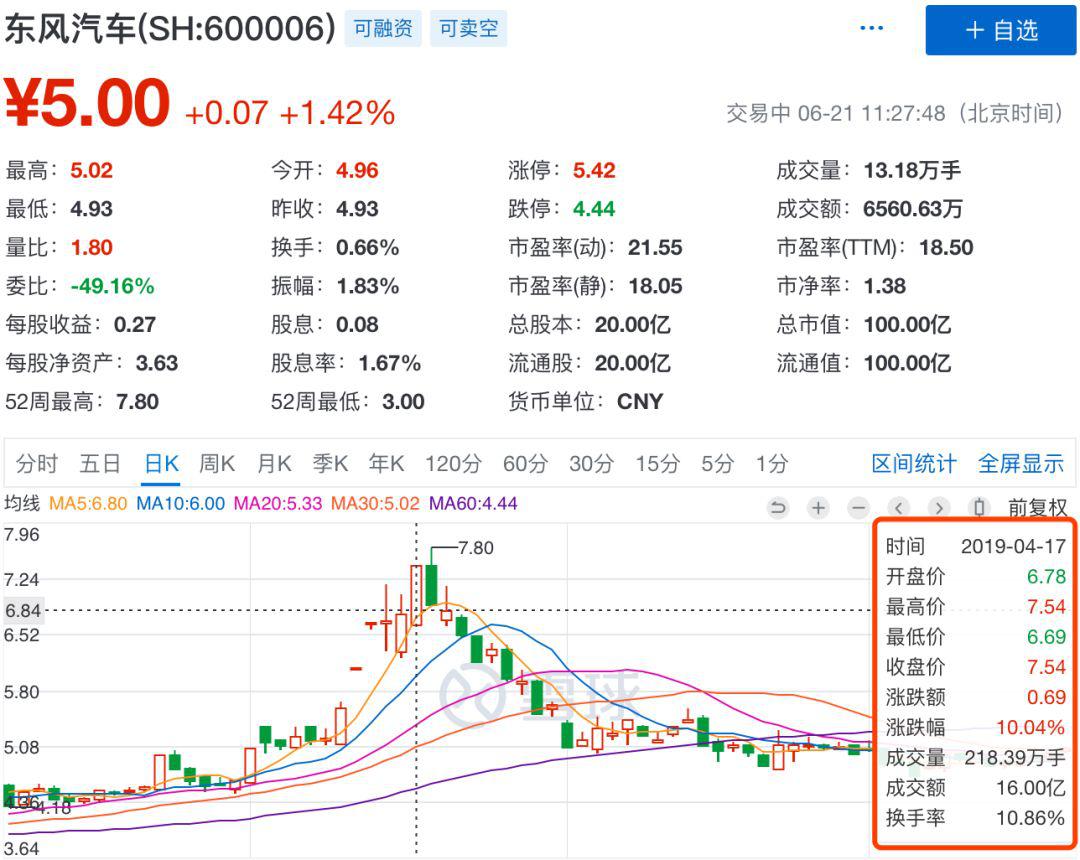Screen dimensions: 1080x860
Task: Click the 跌停 4.44 value
Action: click(x=594, y=209)
